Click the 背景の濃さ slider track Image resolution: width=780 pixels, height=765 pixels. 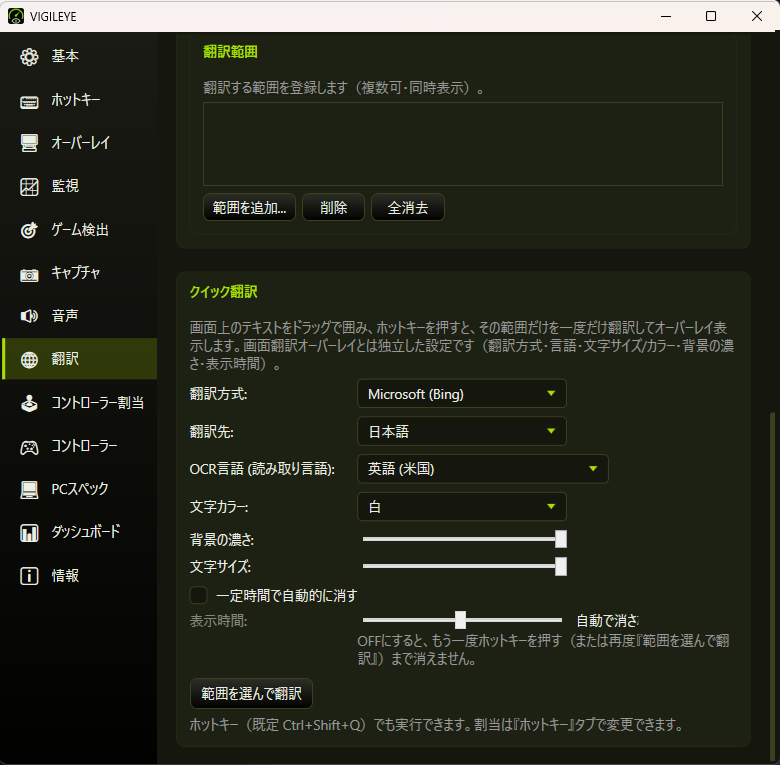pyautogui.click(x=465, y=539)
